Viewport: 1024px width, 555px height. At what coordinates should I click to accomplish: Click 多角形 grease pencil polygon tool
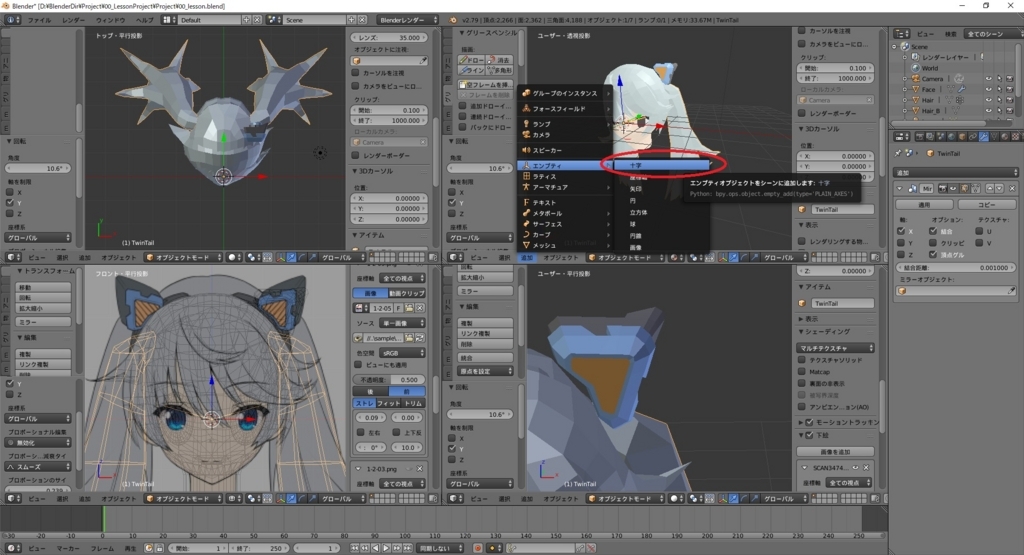(500, 71)
